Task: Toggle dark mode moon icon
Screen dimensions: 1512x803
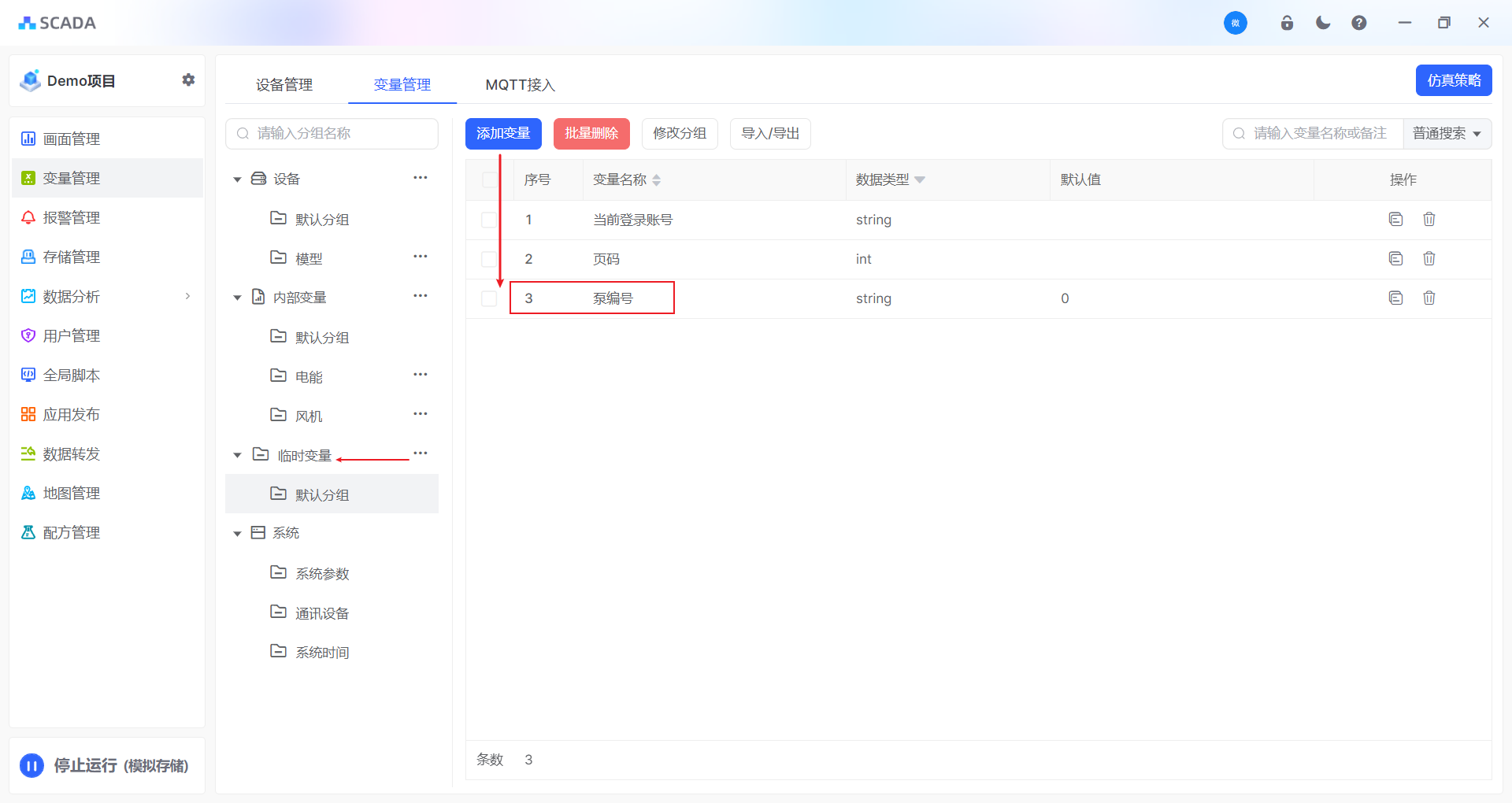Action: [1323, 23]
